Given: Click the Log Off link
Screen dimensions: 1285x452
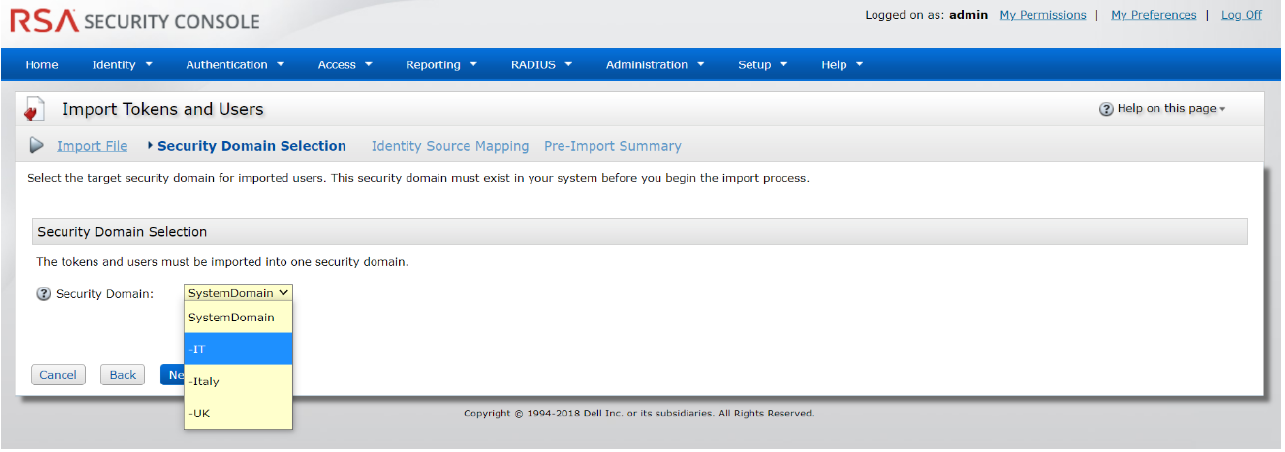Looking at the screenshot, I should click(1241, 15).
